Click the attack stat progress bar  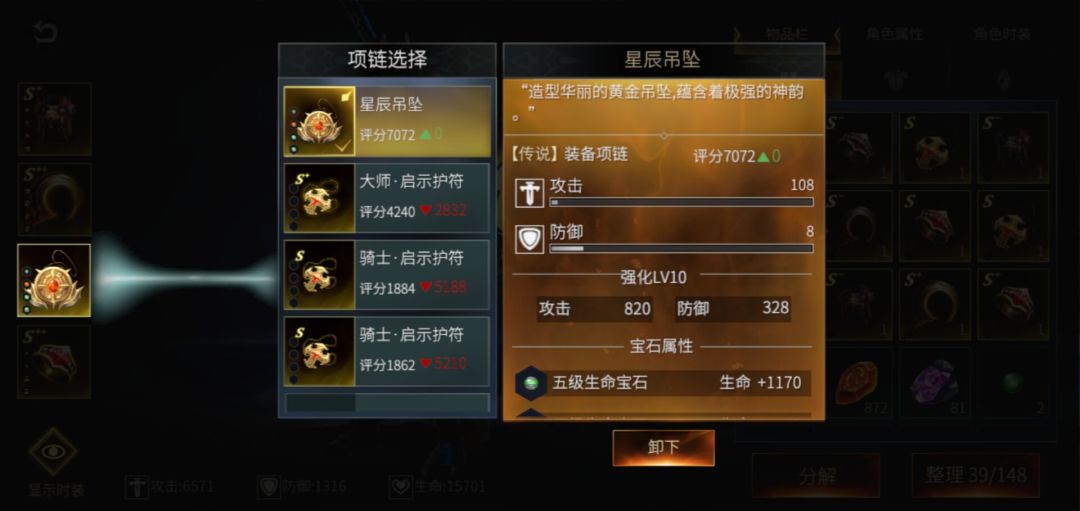pyautogui.click(x=681, y=202)
